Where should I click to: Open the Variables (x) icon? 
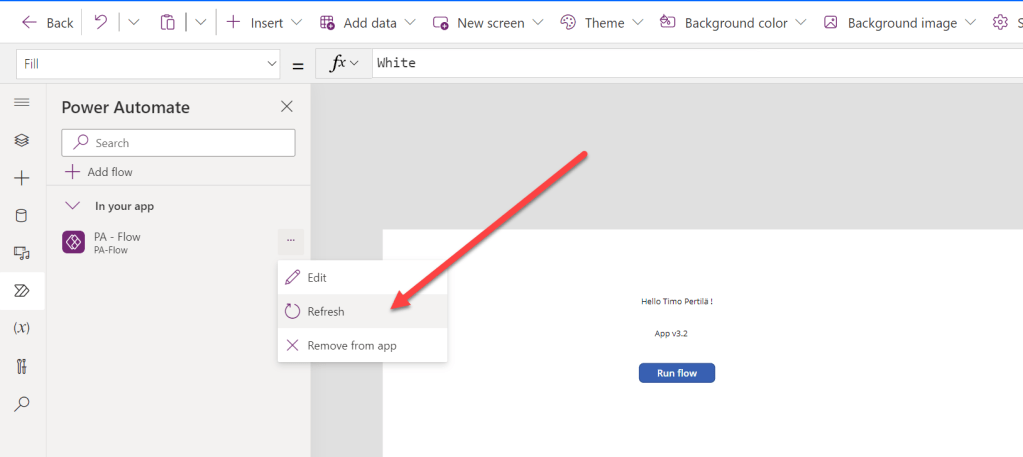22,328
